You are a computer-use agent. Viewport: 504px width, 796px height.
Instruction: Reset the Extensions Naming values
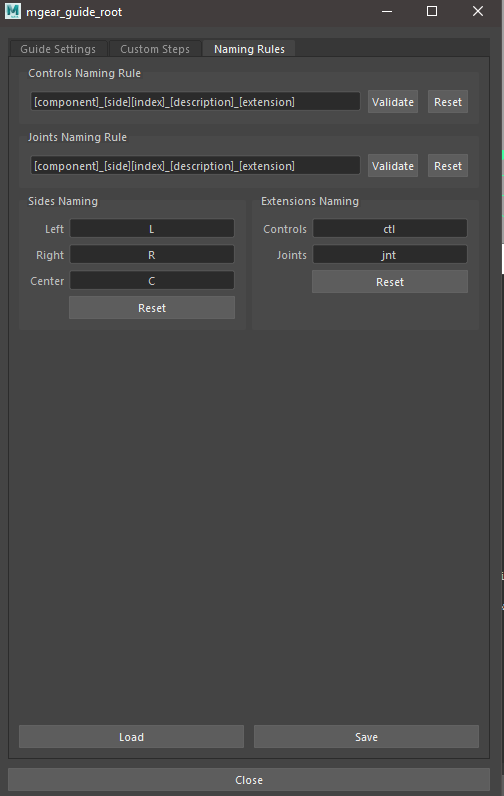click(390, 282)
